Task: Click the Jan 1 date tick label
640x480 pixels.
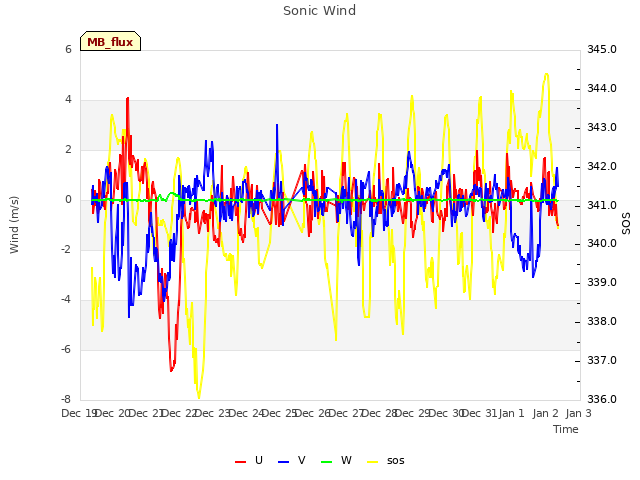Action: (x=511, y=413)
